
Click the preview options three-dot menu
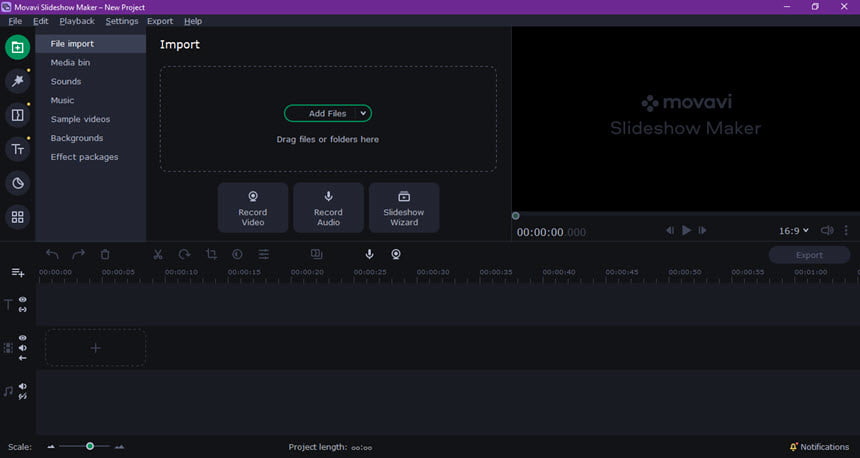coord(846,230)
